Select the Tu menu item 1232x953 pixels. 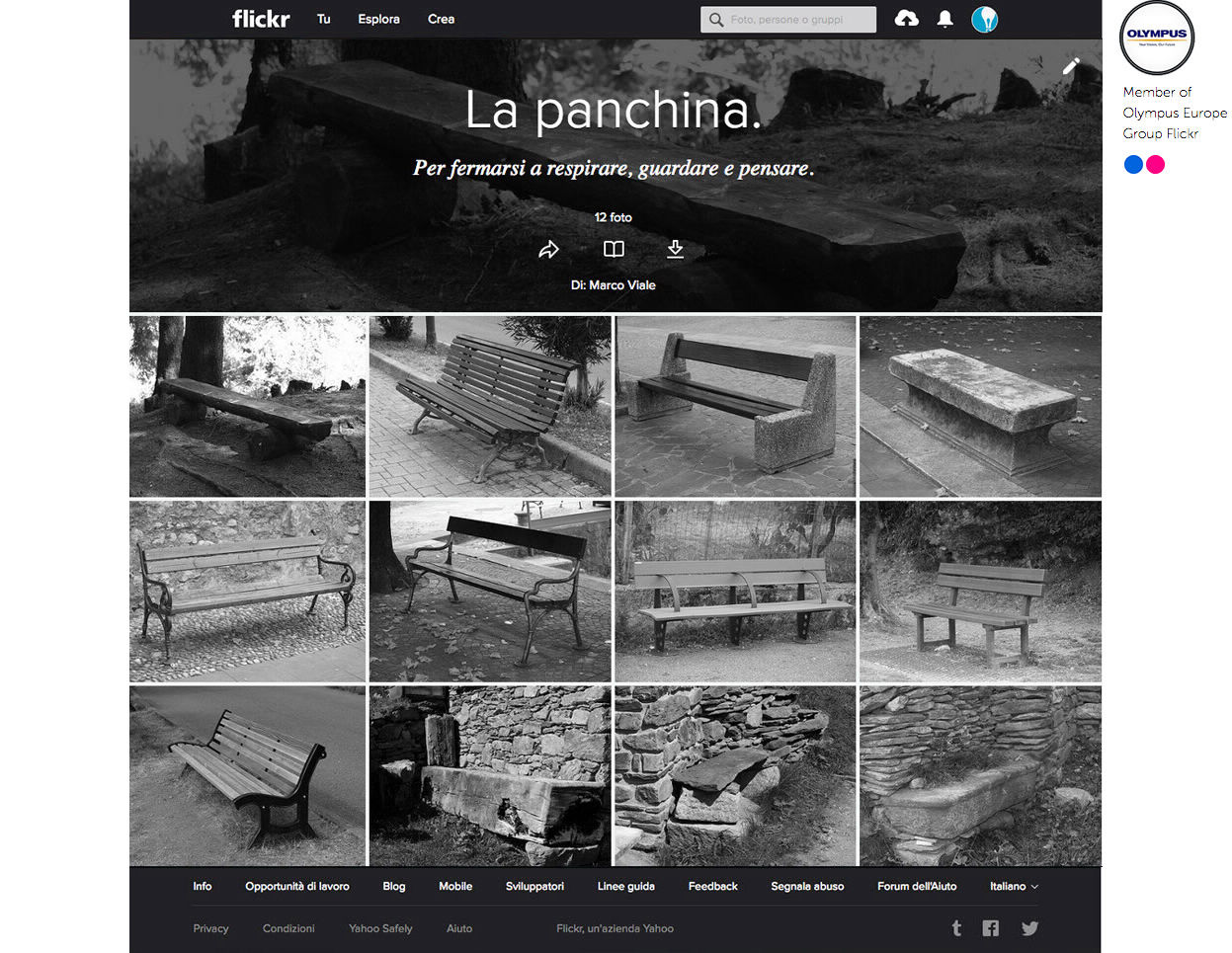coord(323,19)
